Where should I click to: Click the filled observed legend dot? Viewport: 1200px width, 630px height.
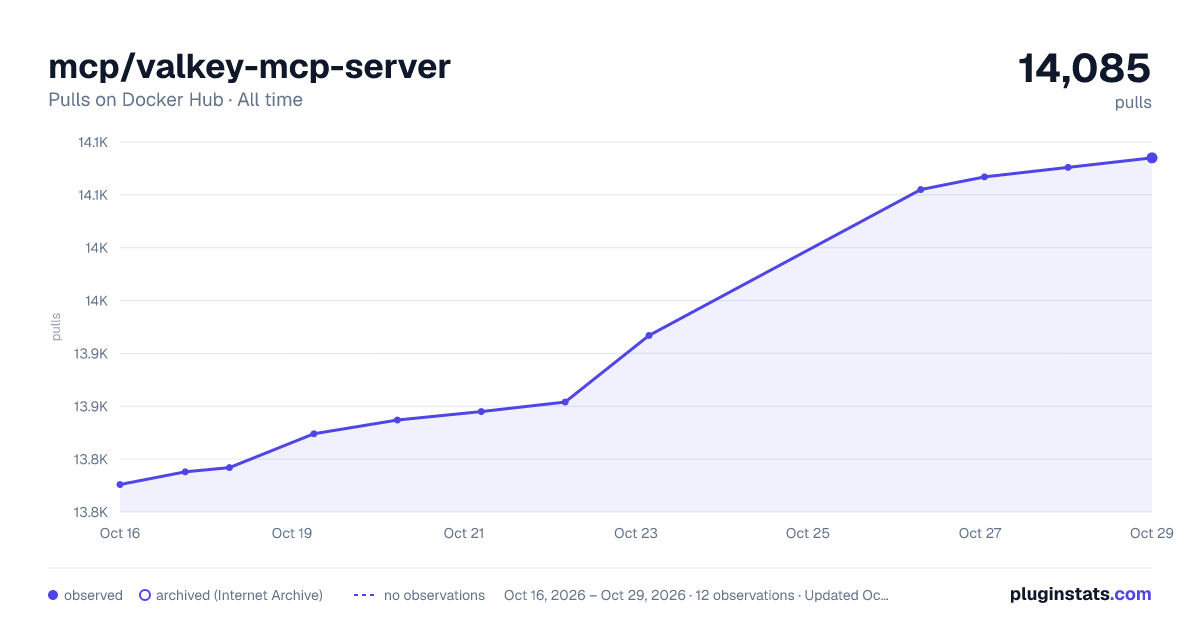click(x=53, y=595)
